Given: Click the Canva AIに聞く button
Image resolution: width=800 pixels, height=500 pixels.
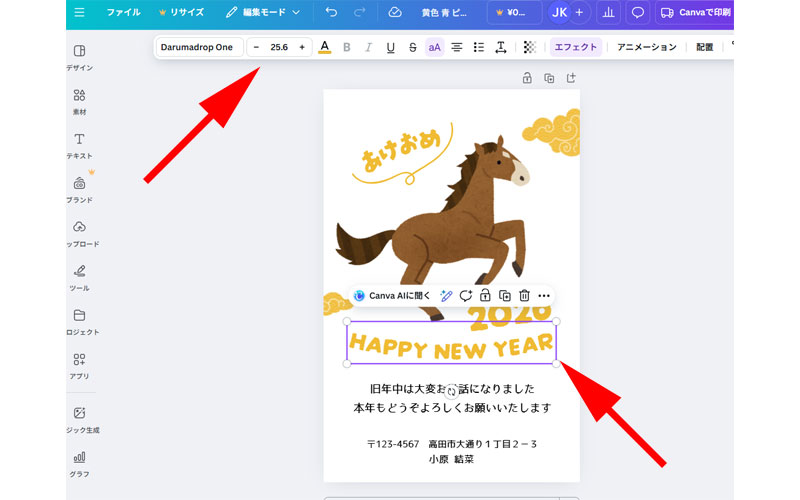Looking at the screenshot, I should point(392,296).
